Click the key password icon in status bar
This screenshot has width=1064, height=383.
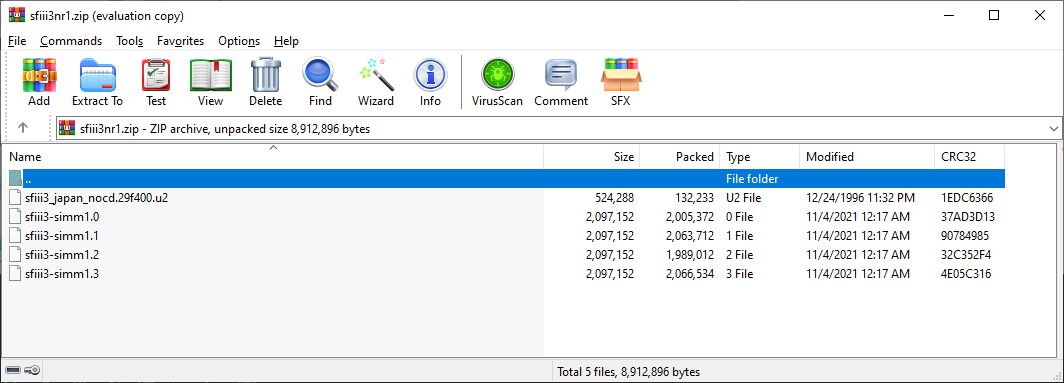[x=33, y=371]
